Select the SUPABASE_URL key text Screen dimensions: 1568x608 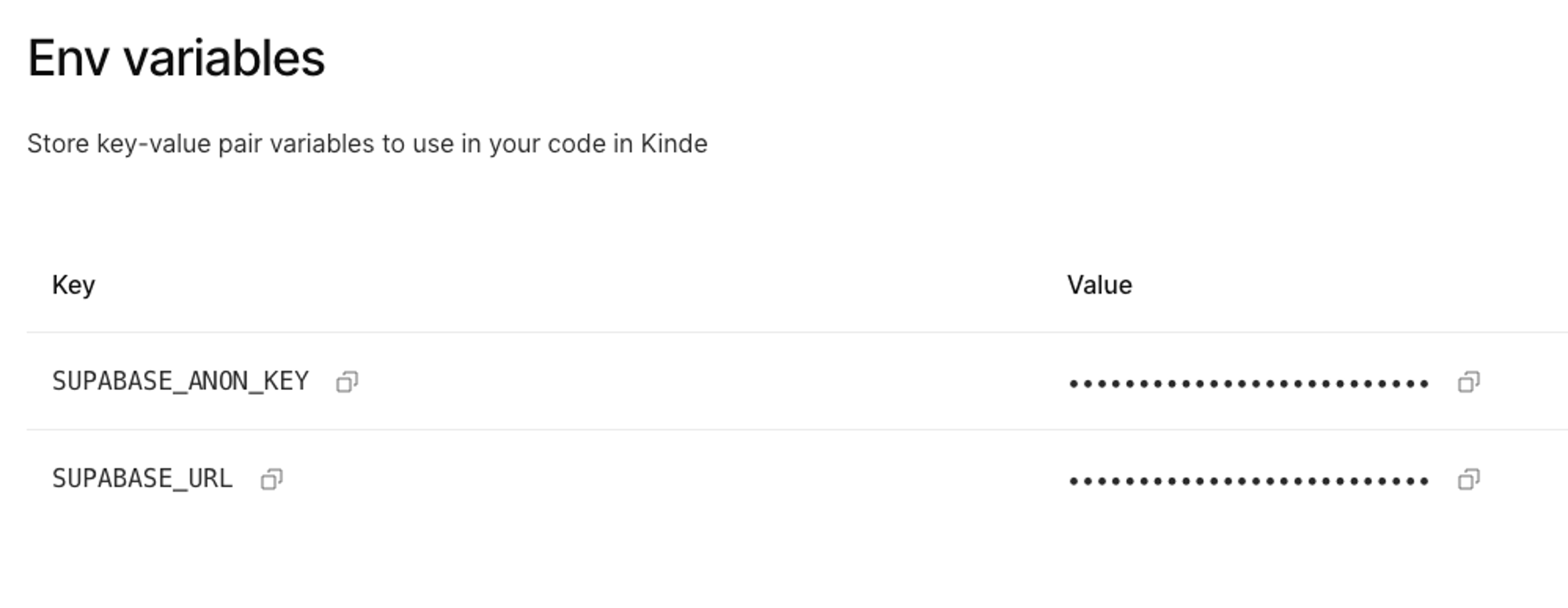coord(143,478)
